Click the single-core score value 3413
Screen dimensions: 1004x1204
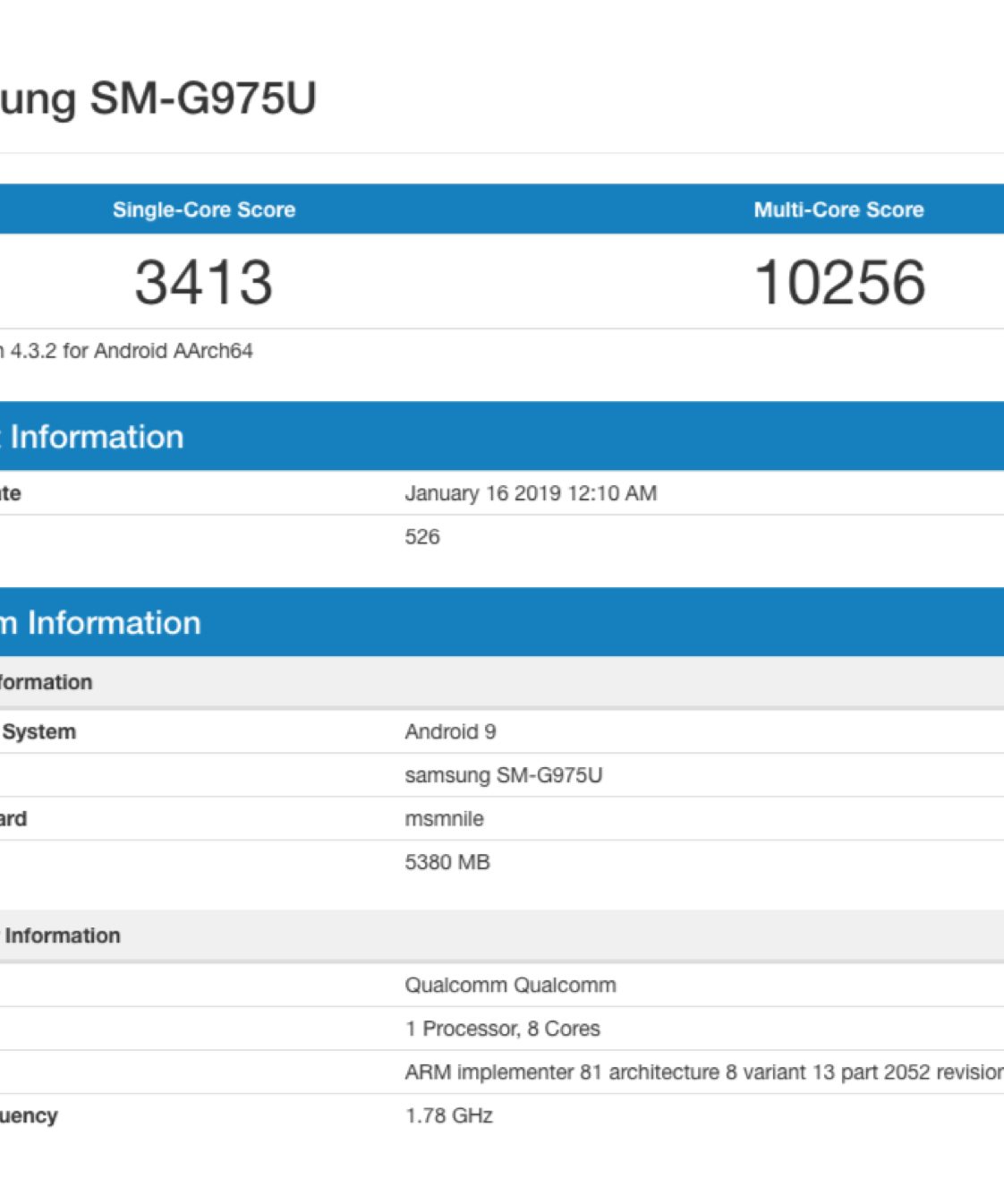pos(203,282)
